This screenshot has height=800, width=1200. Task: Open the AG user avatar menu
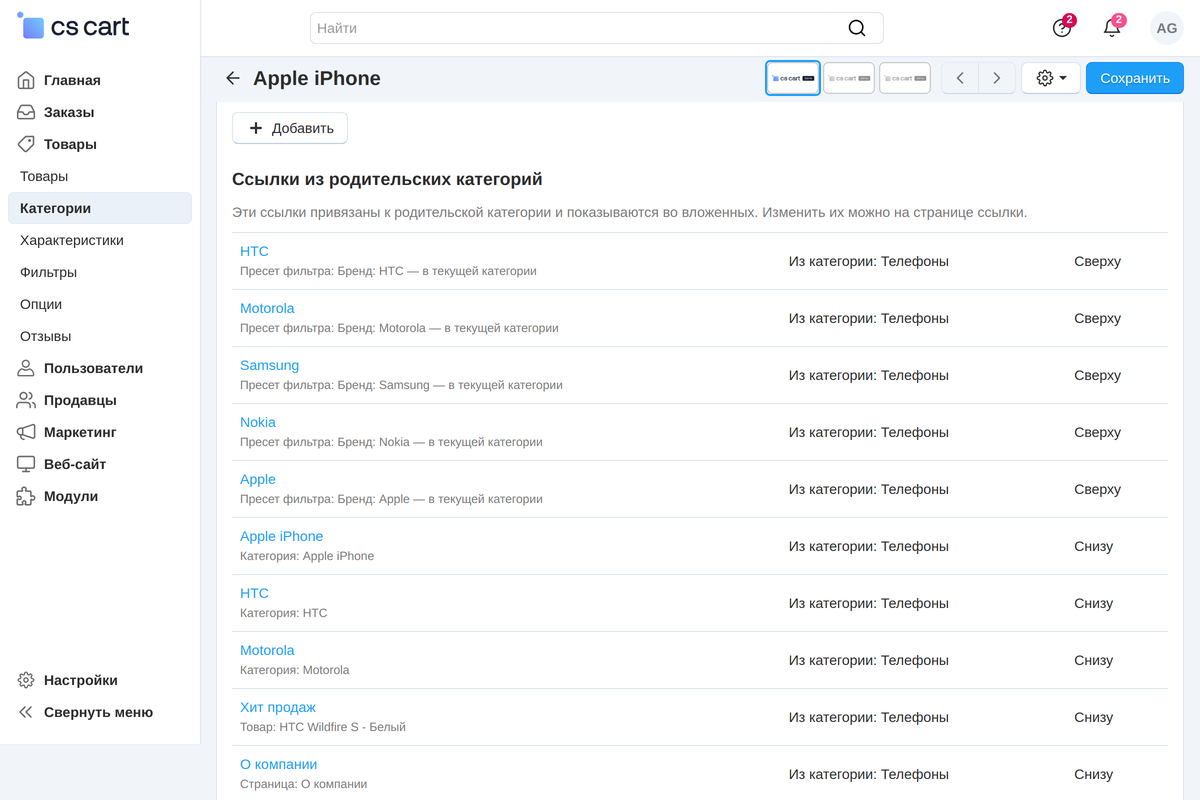point(1167,28)
